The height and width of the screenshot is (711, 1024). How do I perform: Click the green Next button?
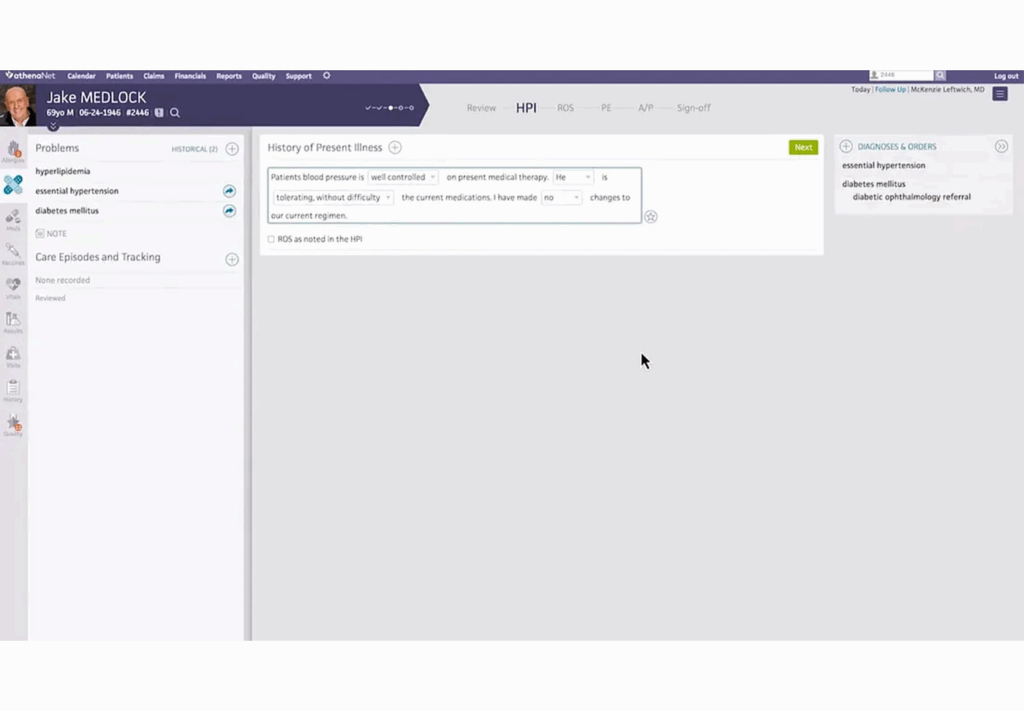click(803, 147)
